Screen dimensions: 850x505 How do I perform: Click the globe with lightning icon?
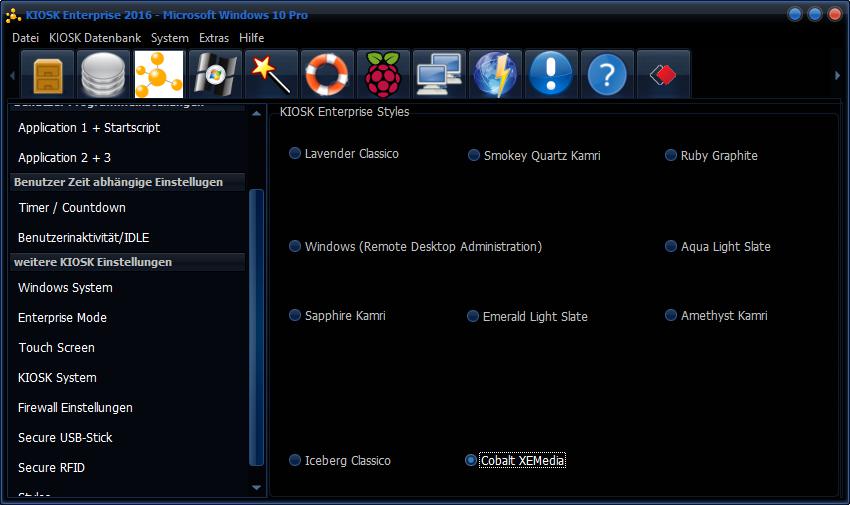point(495,74)
